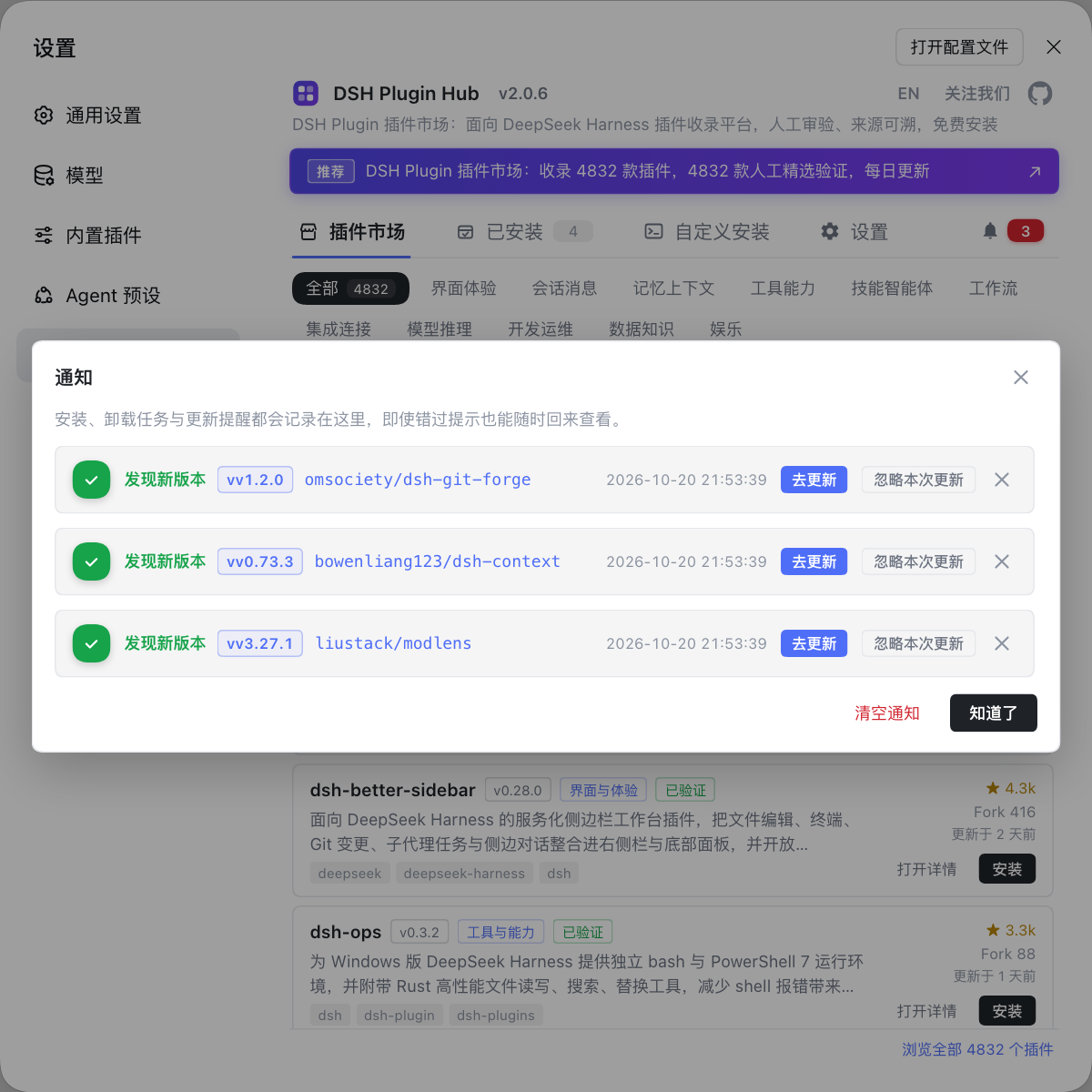
Task: Switch to the 自定义安装 tab
Action: [707, 232]
